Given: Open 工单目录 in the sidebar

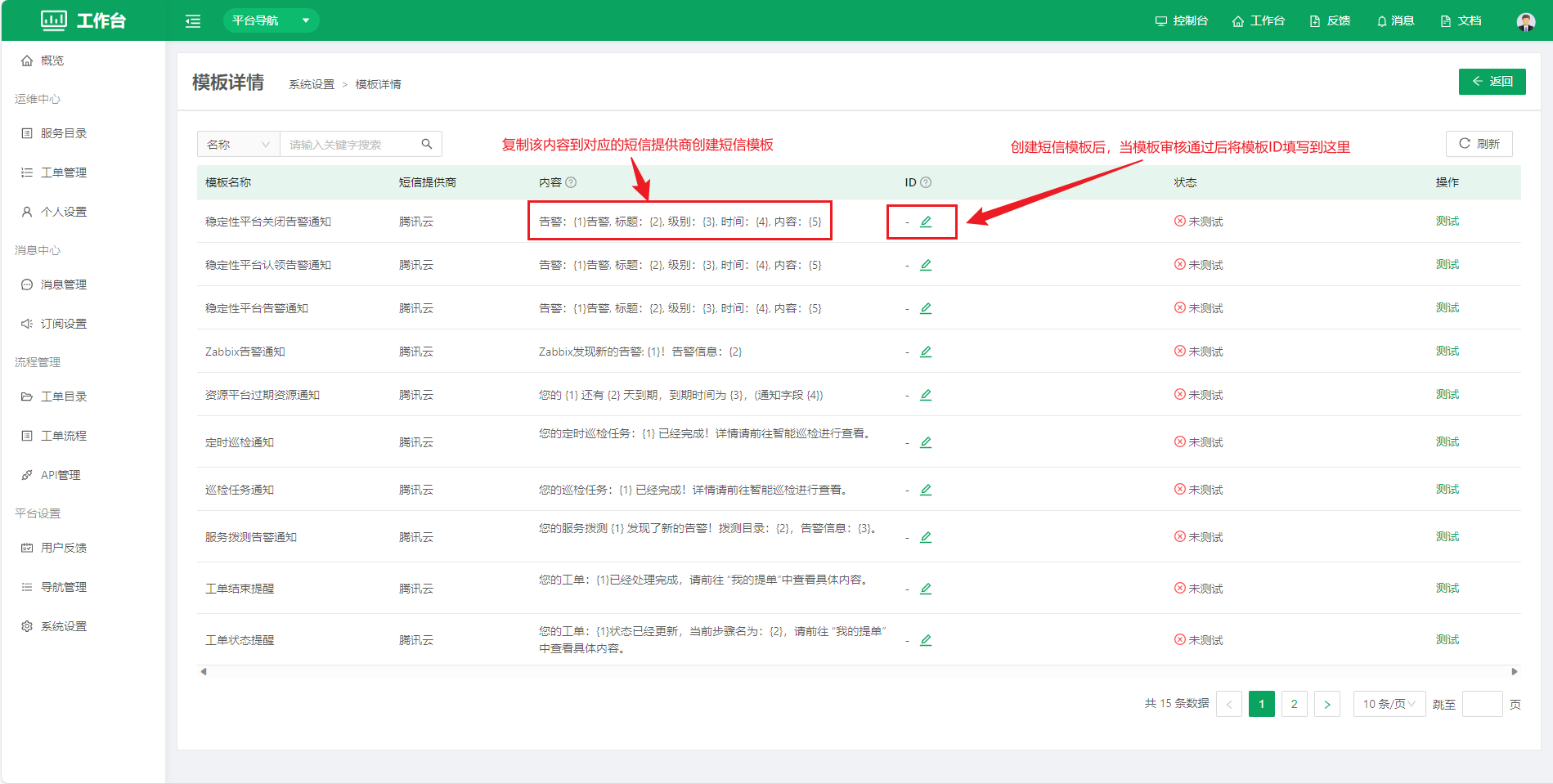Looking at the screenshot, I should [54, 396].
